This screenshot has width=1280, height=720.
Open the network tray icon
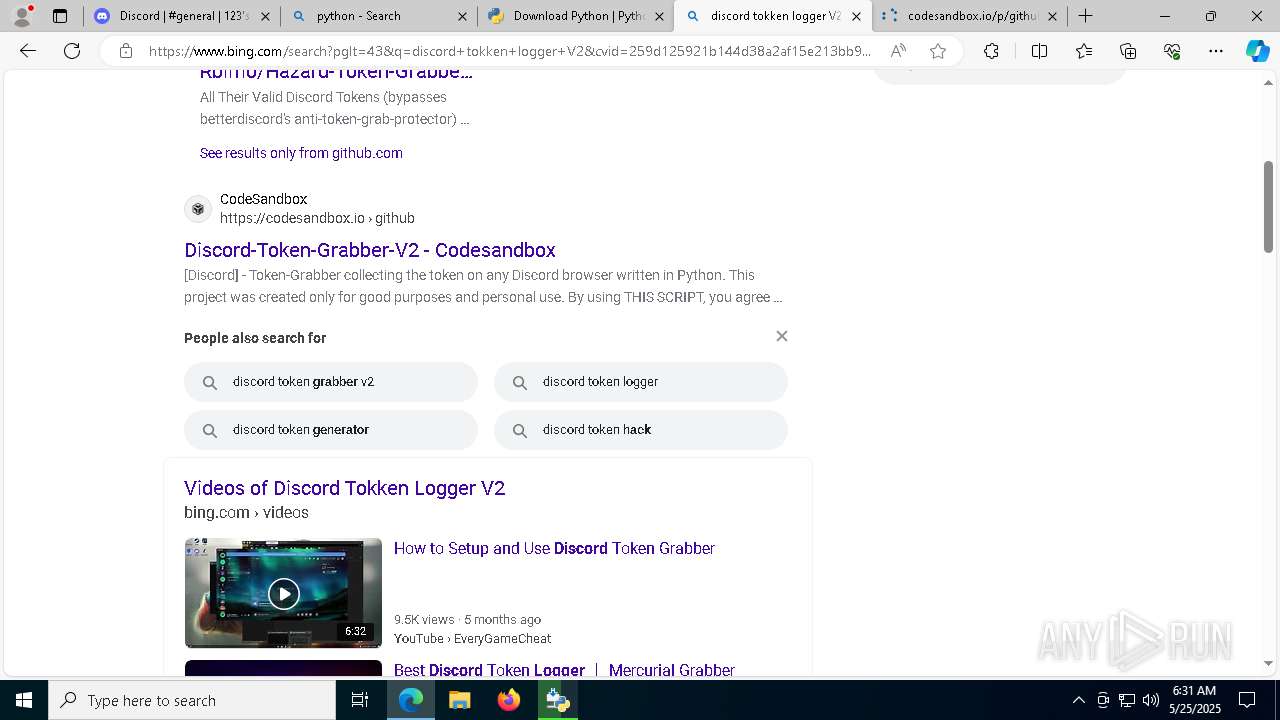click(x=1126, y=700)
